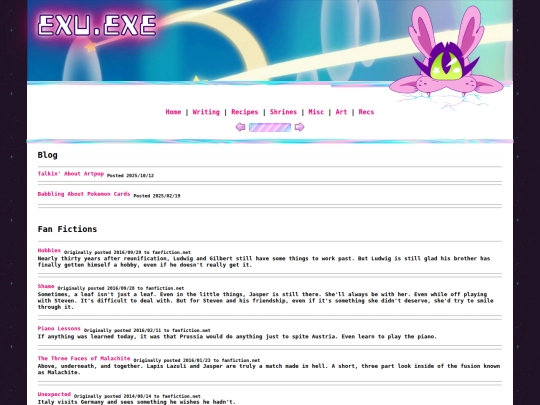Screen dimensions: 540x405
Task: Click "Originally posted 2016/09/28 to fanfiction.net"
Action: point(121,288)
